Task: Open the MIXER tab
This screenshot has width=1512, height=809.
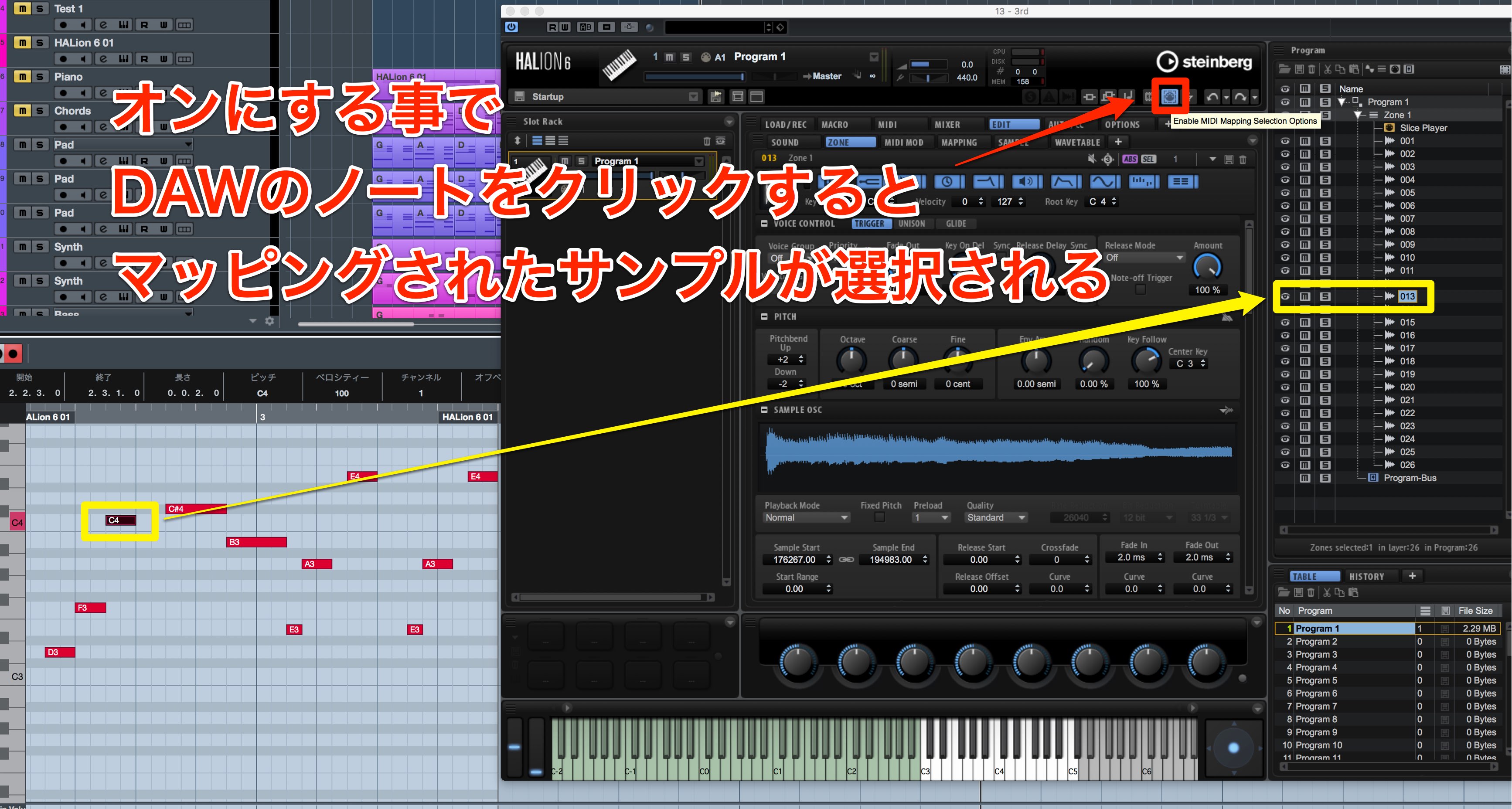Action: [x=947, y=124]
